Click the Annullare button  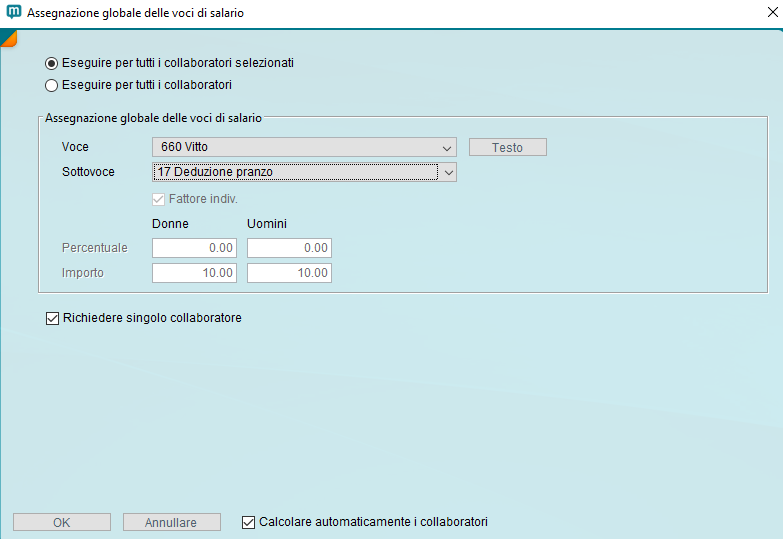pyautogui.click(x=171, y=523)
